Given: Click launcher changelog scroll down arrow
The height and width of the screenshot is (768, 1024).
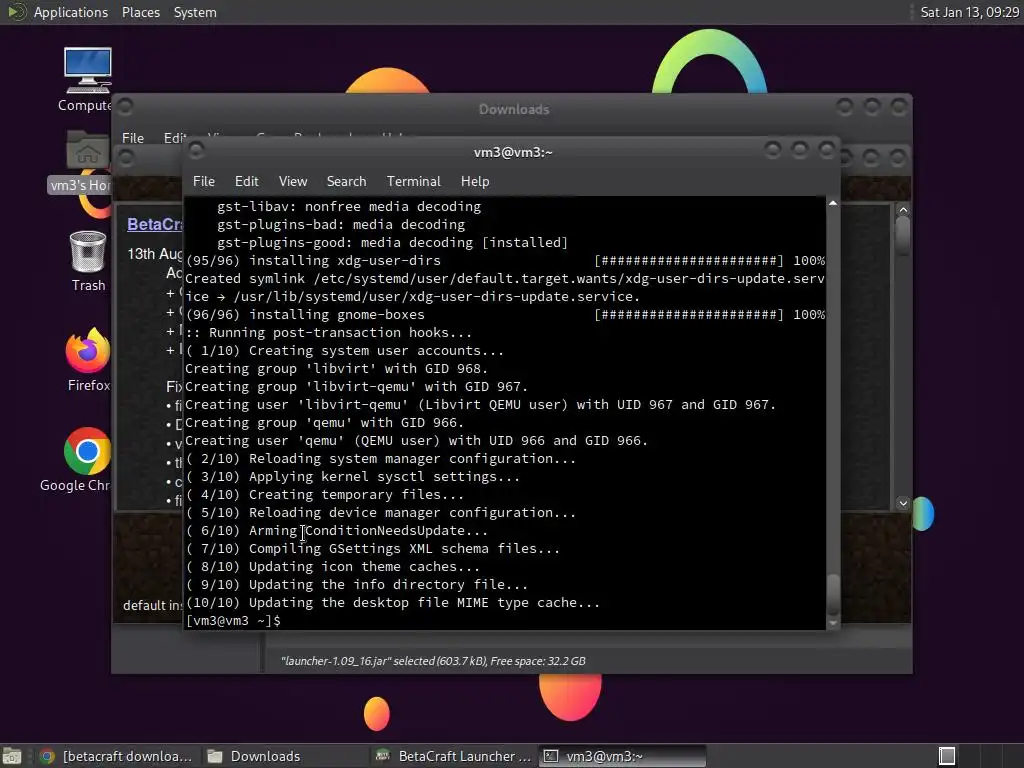Looking at the screenshot, I should [903, 503].
